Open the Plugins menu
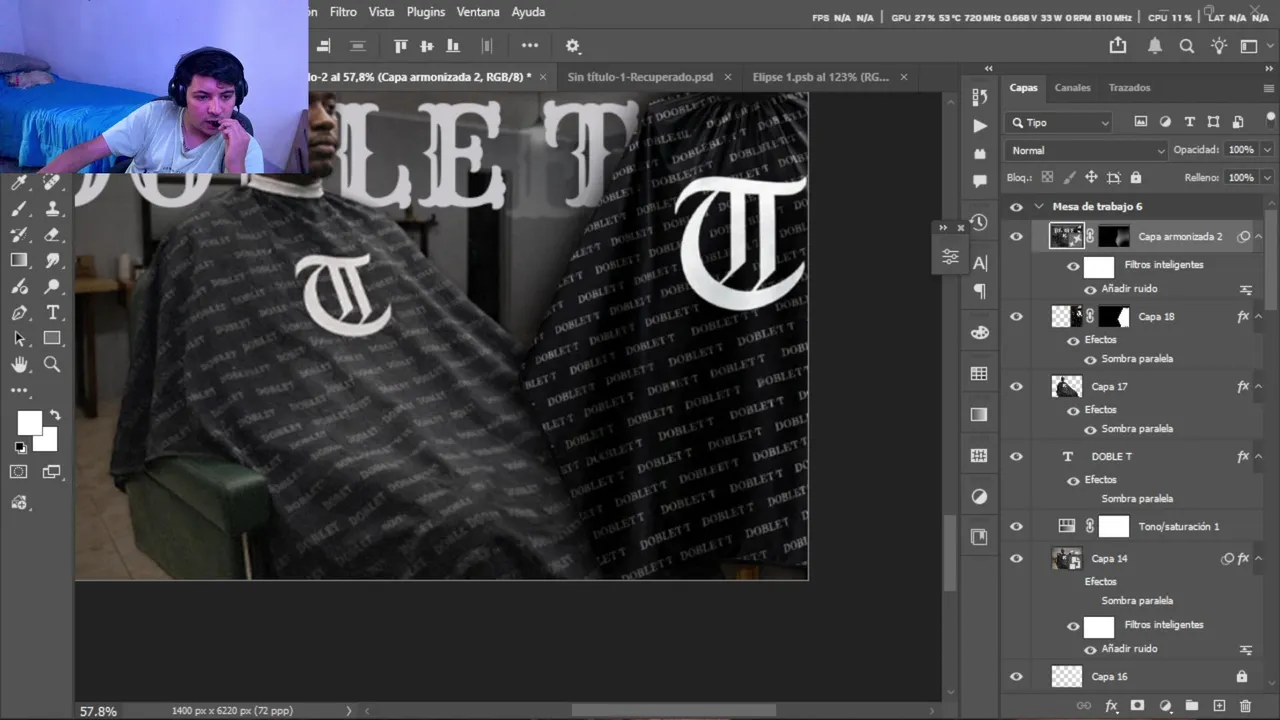The width and height of the screenshot is (1280, 720). click(426, 12)
